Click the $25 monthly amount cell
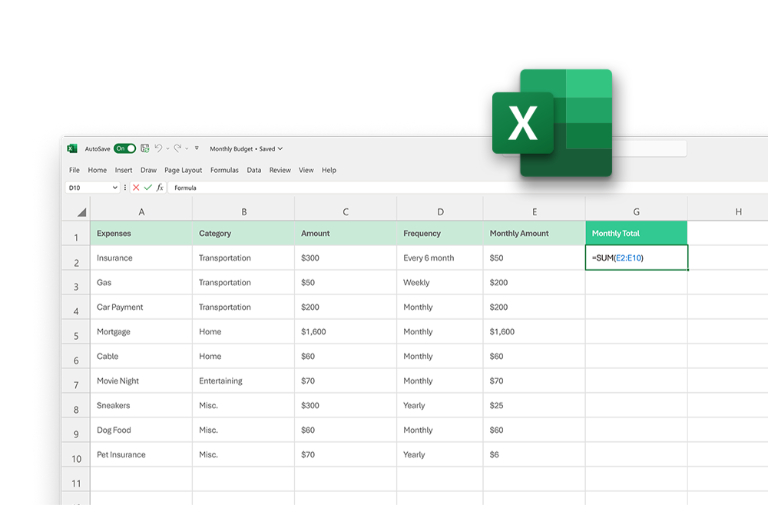This screenshot has height=512, width=768. [534, 405]
